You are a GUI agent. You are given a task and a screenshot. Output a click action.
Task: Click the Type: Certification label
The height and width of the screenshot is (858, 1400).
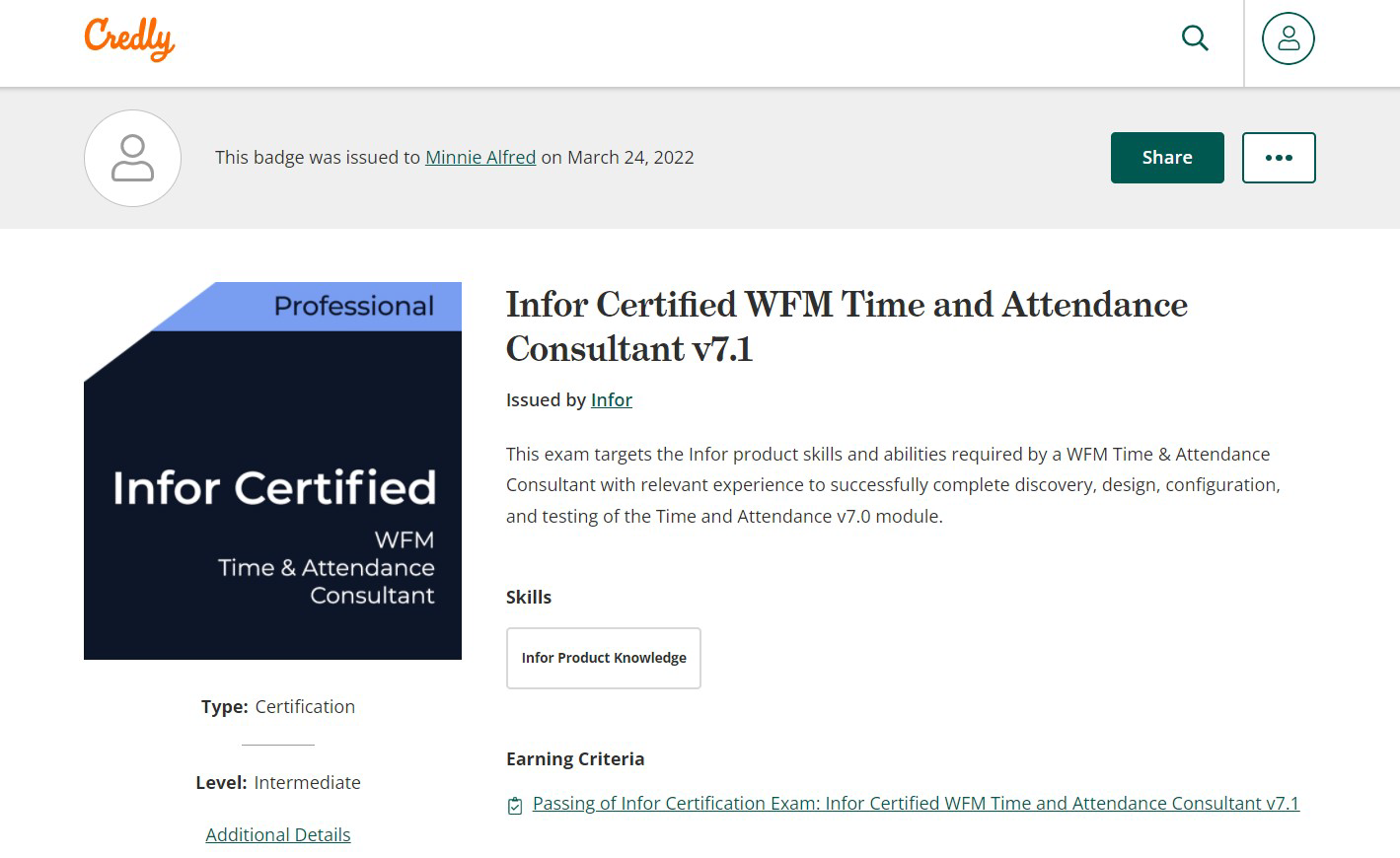(x=277, y=706)
